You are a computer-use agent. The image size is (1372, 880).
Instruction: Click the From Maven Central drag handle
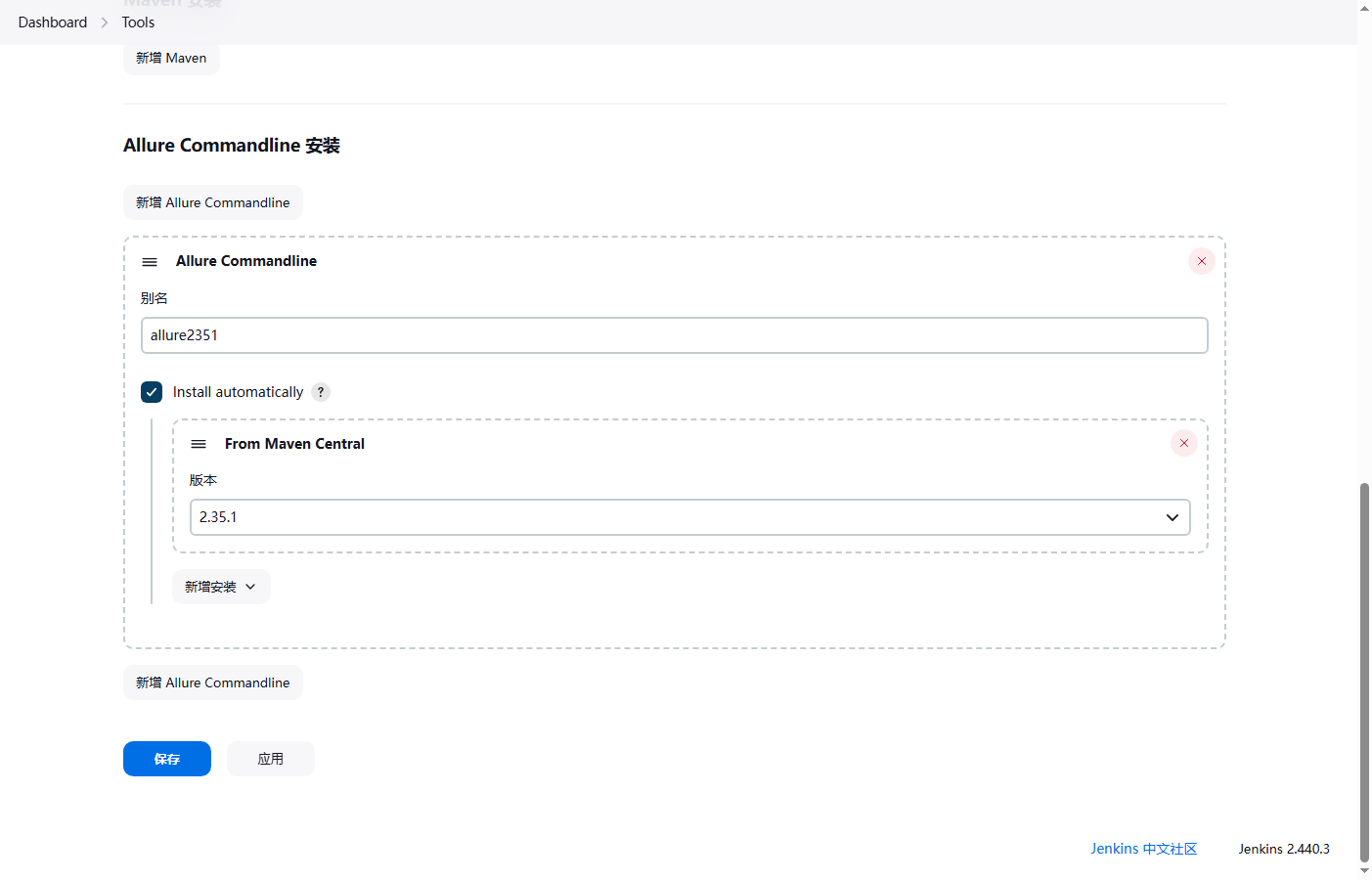pyautogui.click(x=199, y=444)
